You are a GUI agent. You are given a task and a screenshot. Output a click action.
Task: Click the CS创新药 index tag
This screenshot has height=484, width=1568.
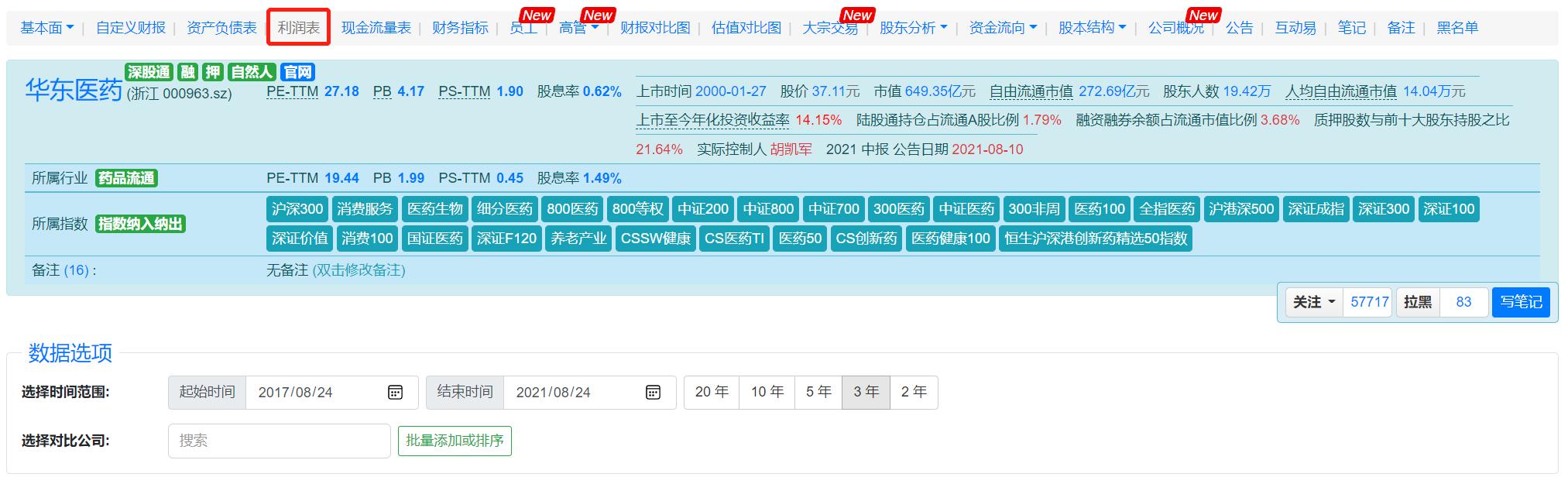(866, 239)
